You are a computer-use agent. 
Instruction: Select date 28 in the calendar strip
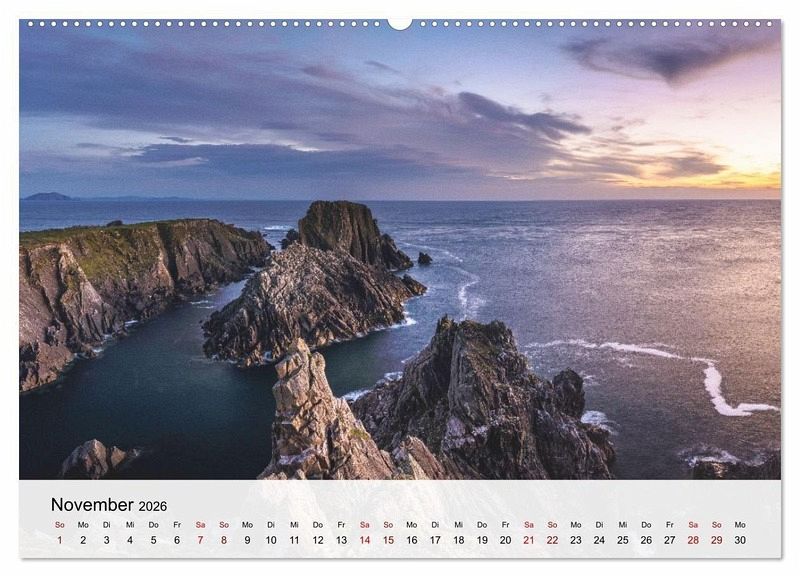[x=693, y=540]
